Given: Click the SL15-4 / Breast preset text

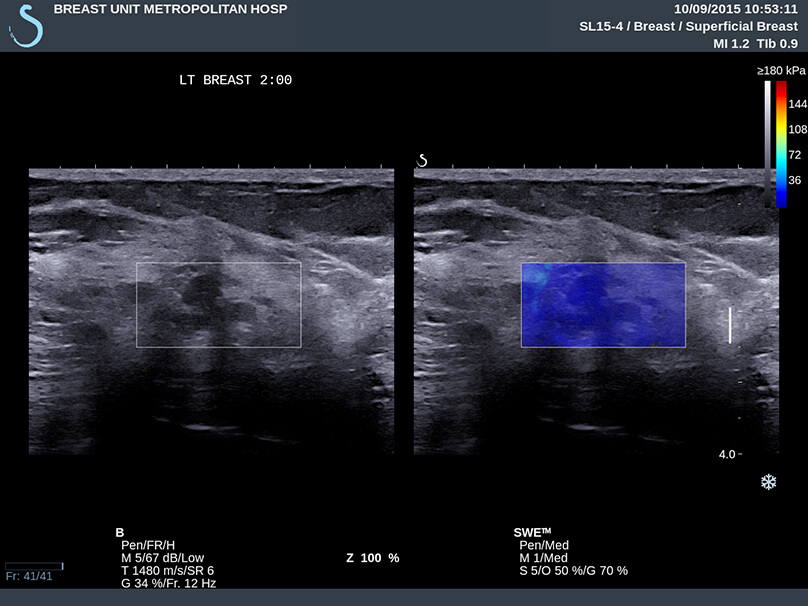Looking at the screenshot, I should click(688, 26).
